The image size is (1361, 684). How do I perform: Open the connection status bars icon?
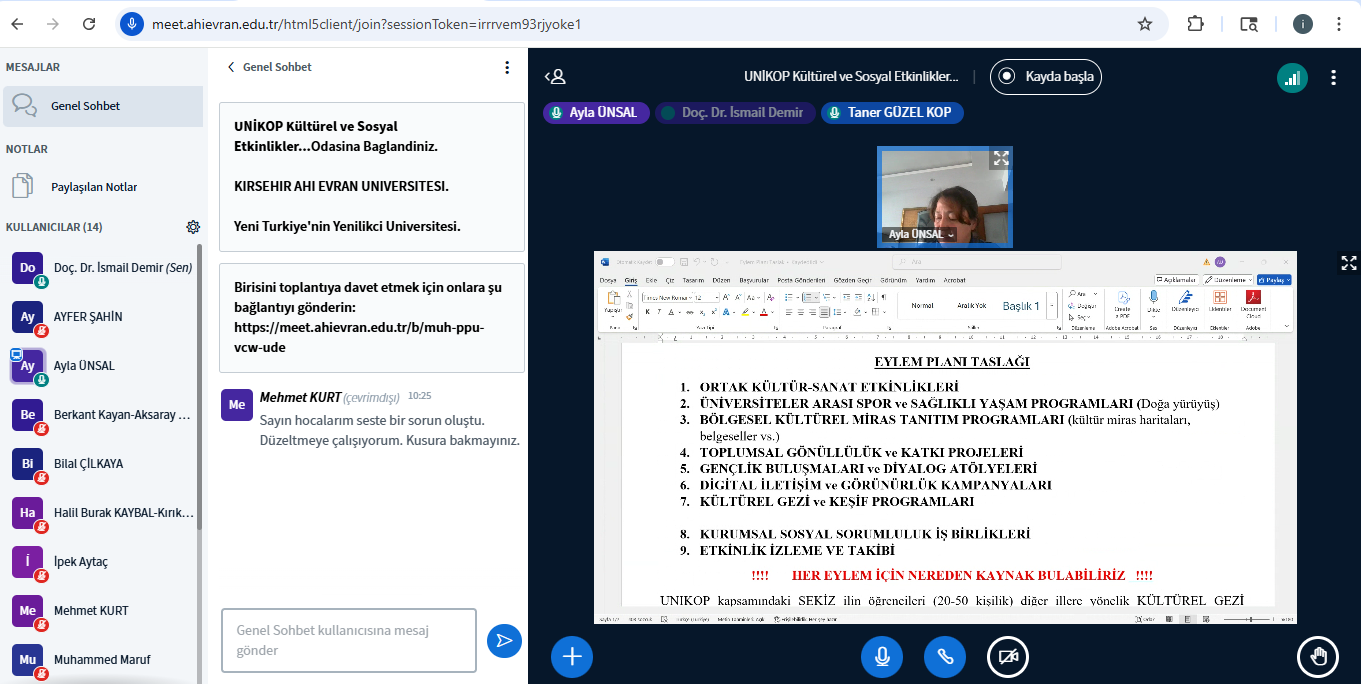pyautogui.click(x=1292, y=77)
